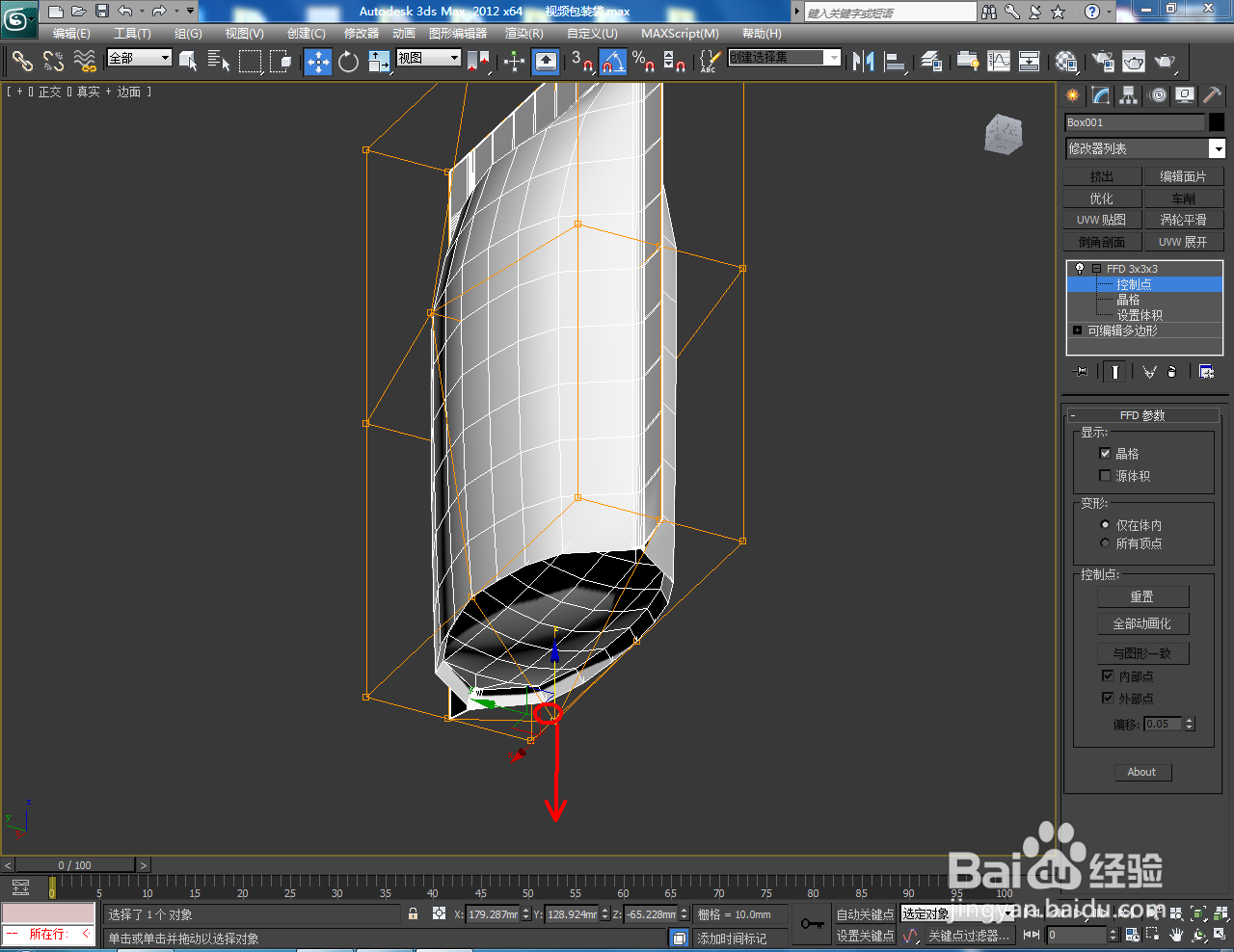Save the file using the floppy icon
This screenshot has height=952, width=1234.
click(x=102, y=12)
